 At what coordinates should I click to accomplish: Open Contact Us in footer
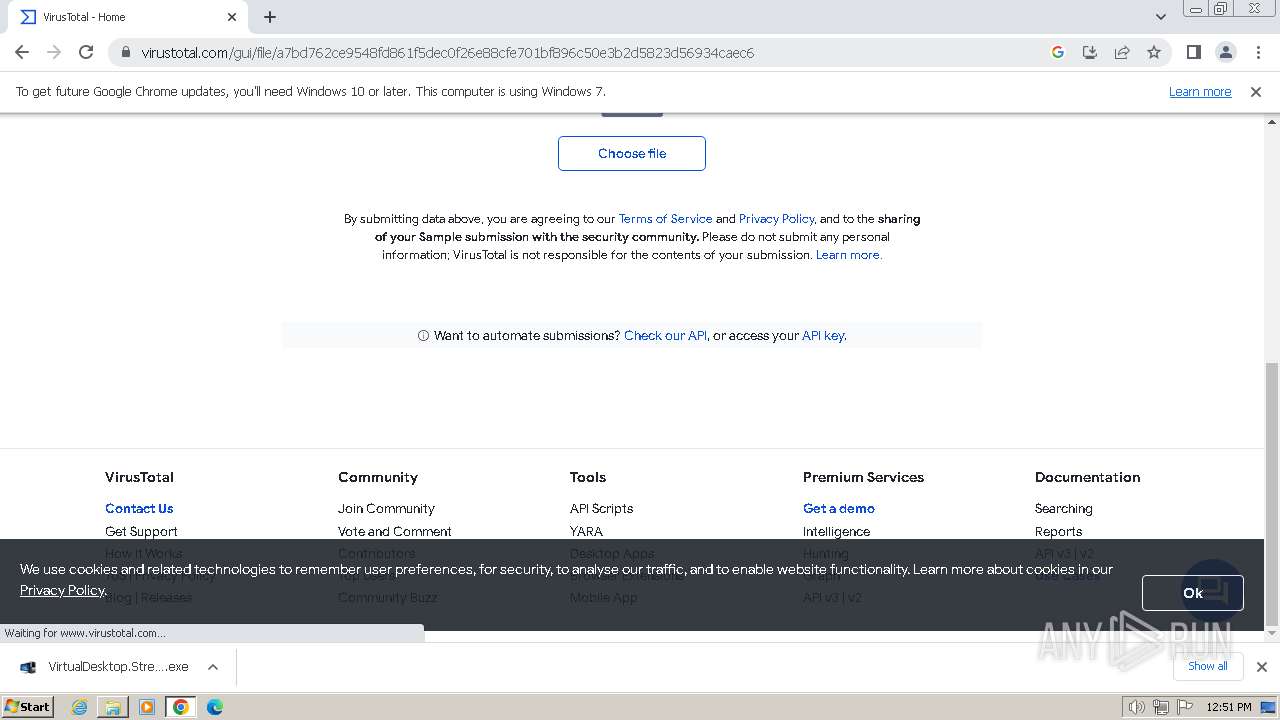(x=139, y=508)
